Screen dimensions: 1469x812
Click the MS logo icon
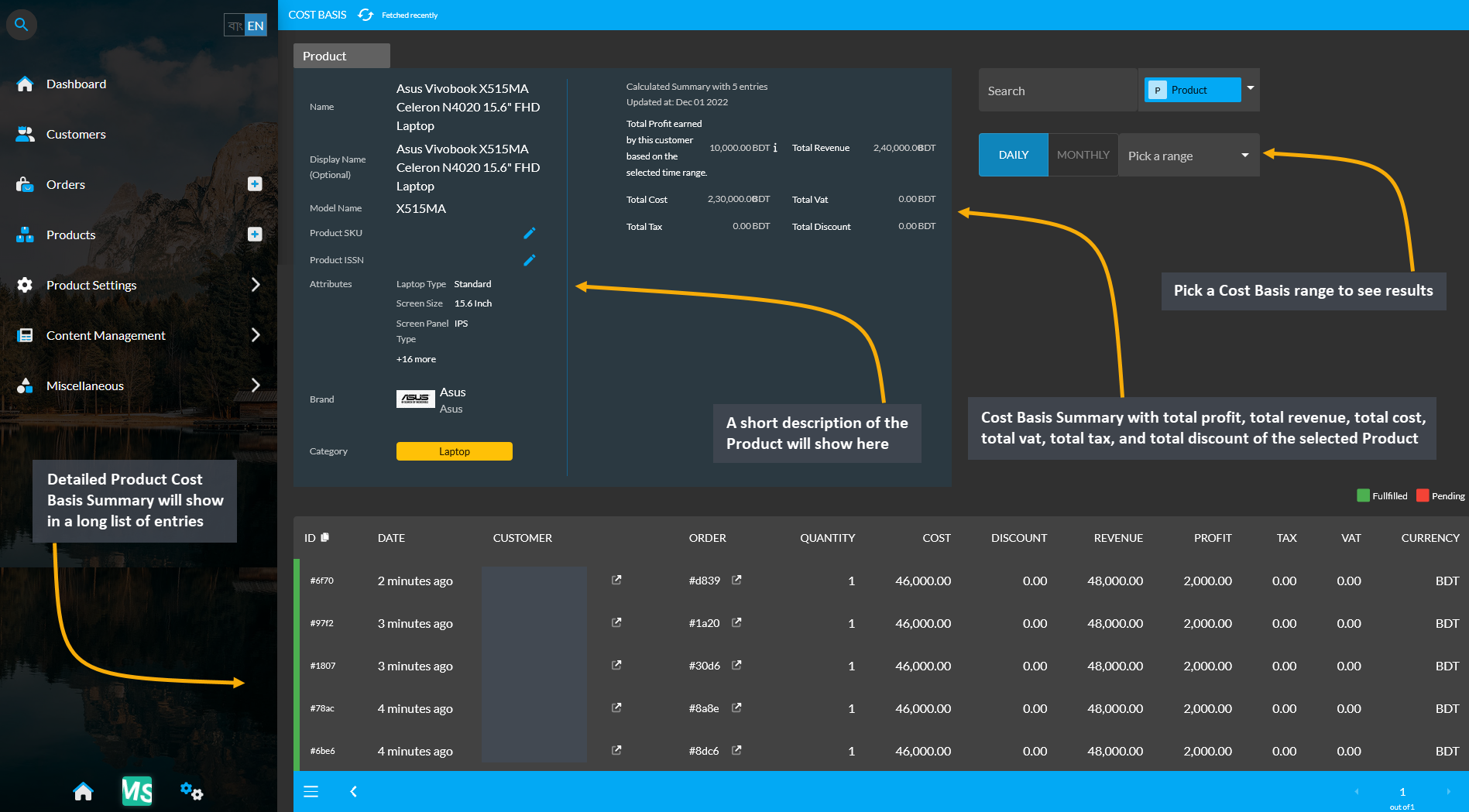pos(137,791)
